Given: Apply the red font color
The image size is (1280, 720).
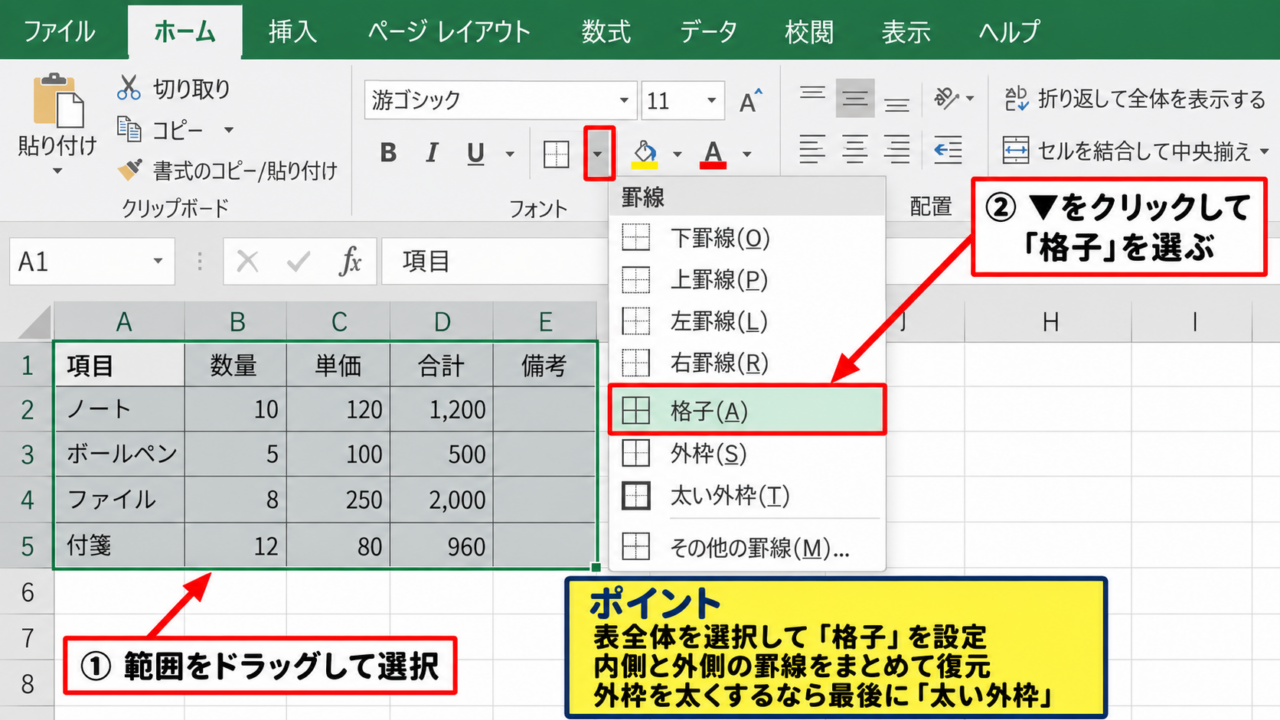Looking at the screenshot, I should [x=712, y=153].
